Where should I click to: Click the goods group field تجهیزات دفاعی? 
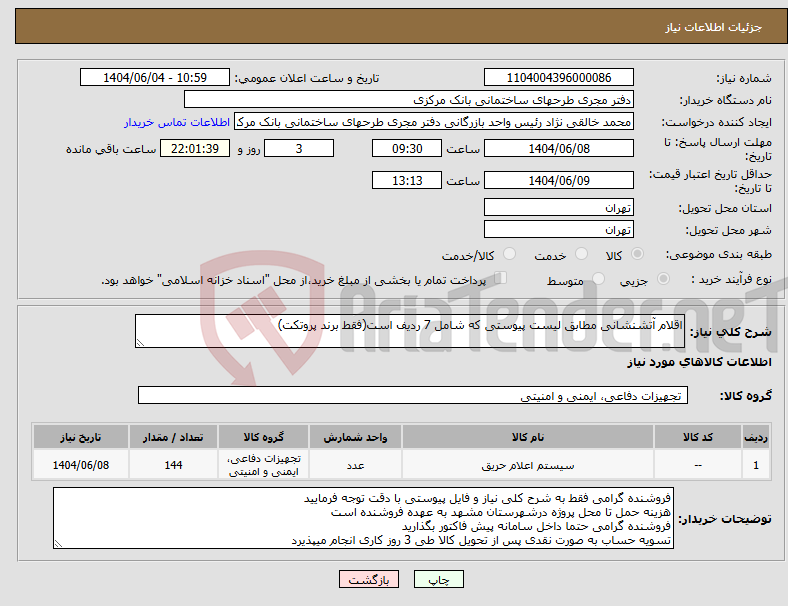click(413, 395)
